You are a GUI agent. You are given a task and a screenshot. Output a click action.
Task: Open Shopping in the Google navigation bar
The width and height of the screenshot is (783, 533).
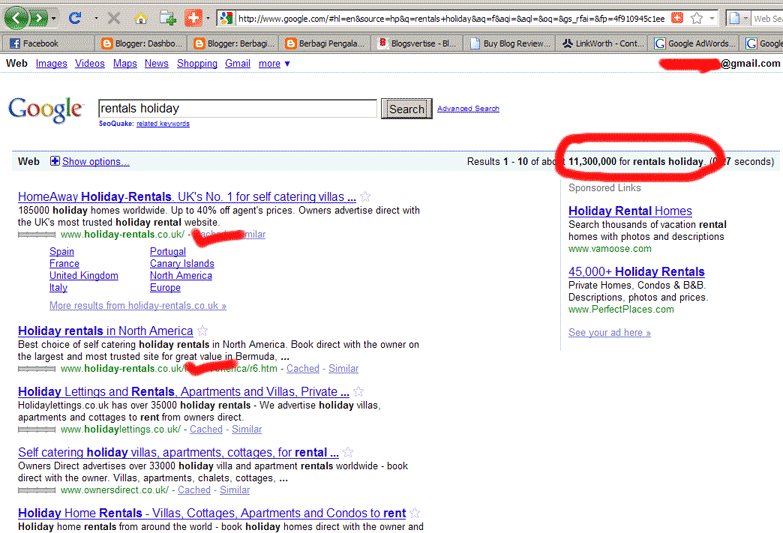click(197, 63)
